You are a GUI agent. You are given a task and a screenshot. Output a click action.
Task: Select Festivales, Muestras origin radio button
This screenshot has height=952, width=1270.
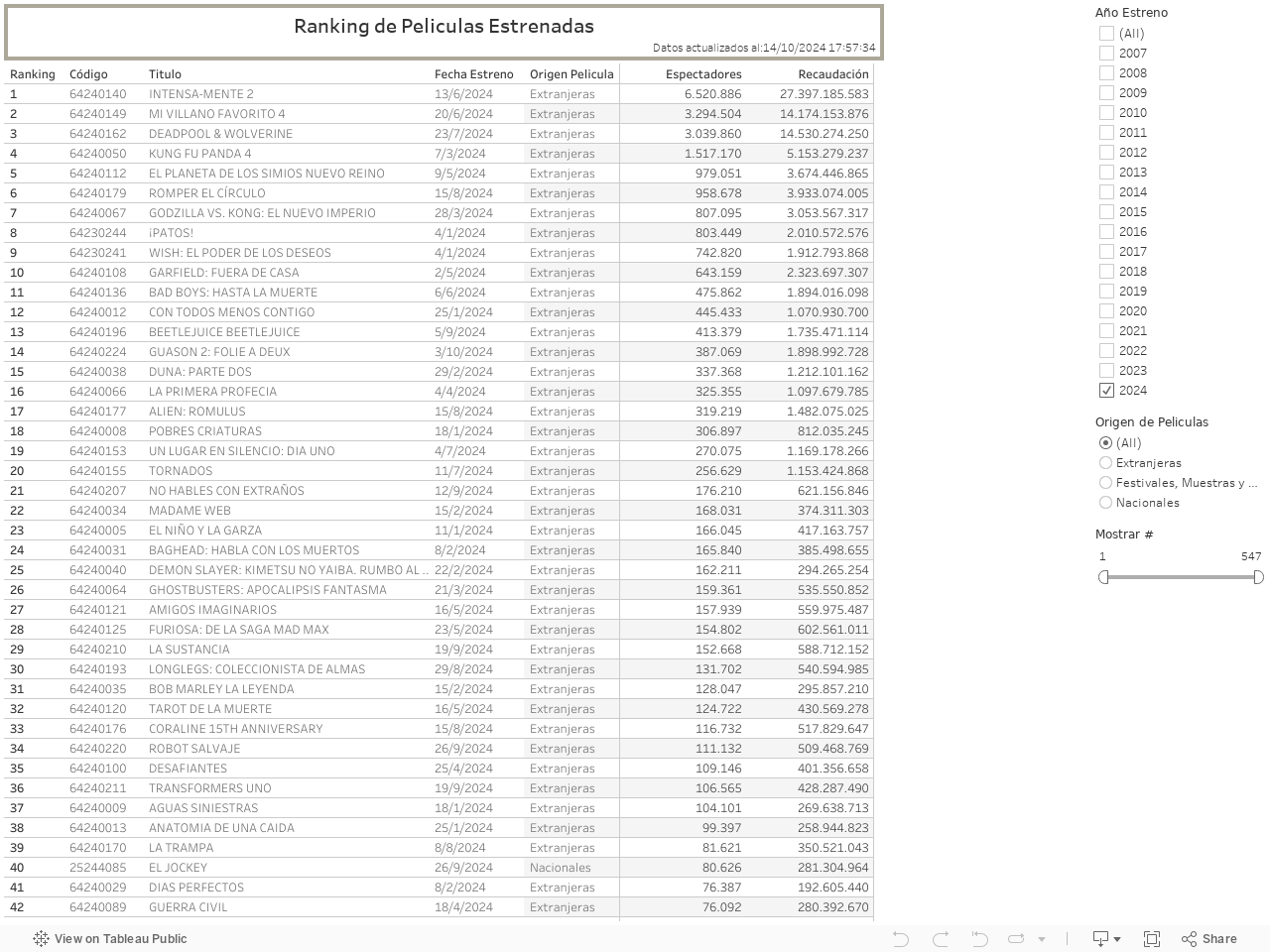pos(1105,482)
